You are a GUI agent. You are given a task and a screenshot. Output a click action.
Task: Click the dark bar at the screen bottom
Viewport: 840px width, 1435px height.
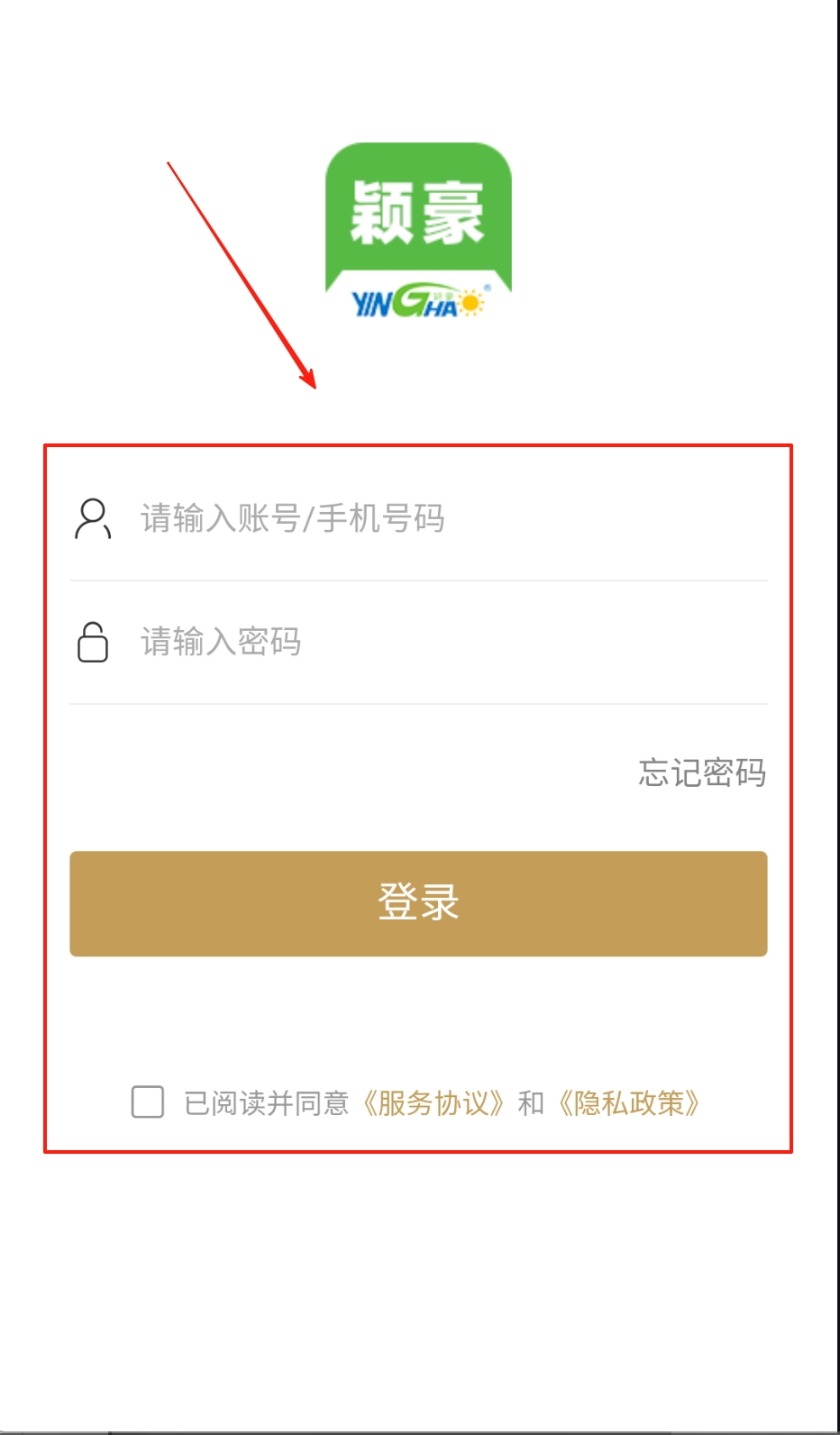pos(420,1432)
